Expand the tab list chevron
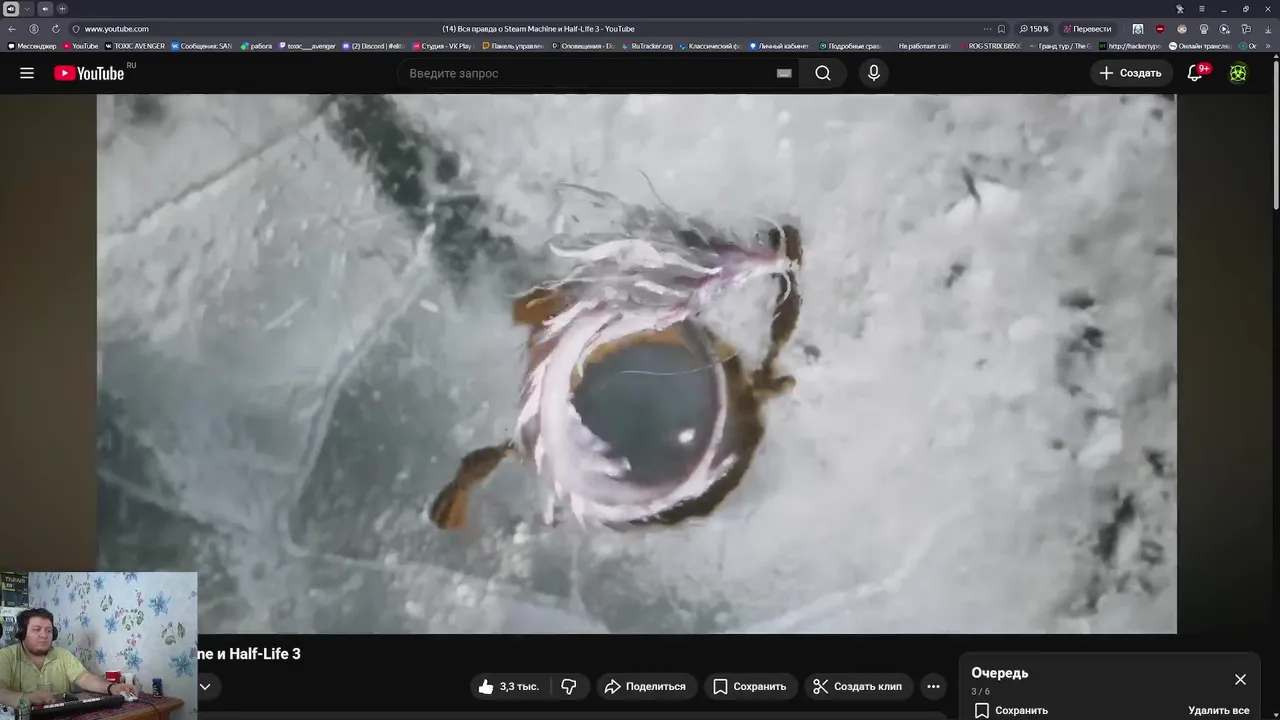This screenshot has width=1280, height=720. tap(27, 9)
